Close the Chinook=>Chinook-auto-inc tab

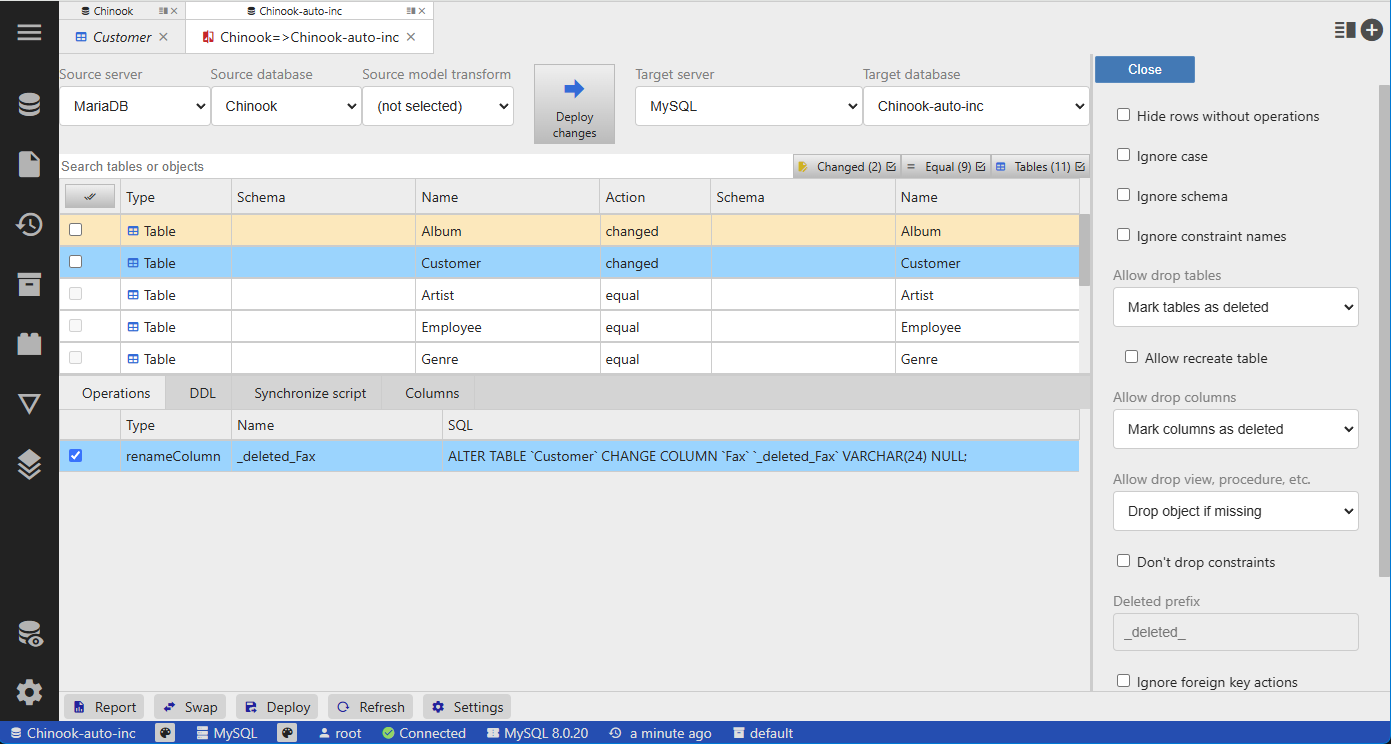click(x=412, y=37)
